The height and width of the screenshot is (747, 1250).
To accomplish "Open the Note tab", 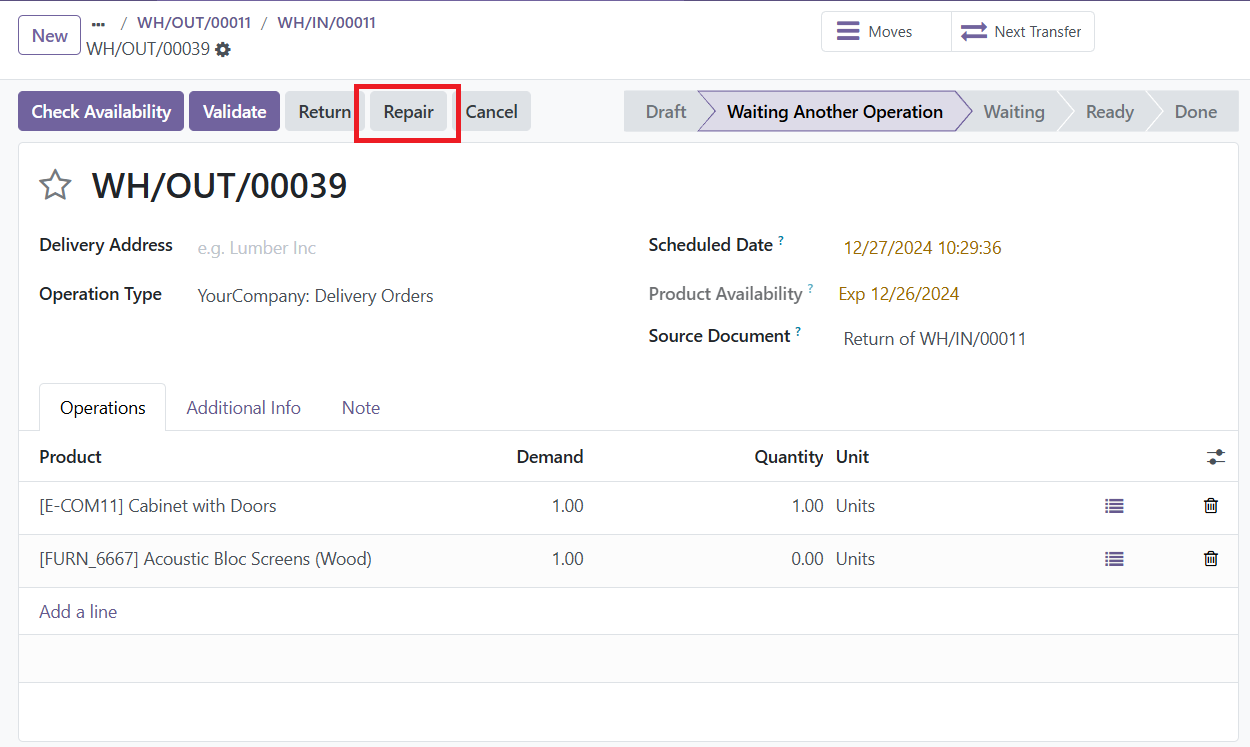I will (x=361, y=408).
